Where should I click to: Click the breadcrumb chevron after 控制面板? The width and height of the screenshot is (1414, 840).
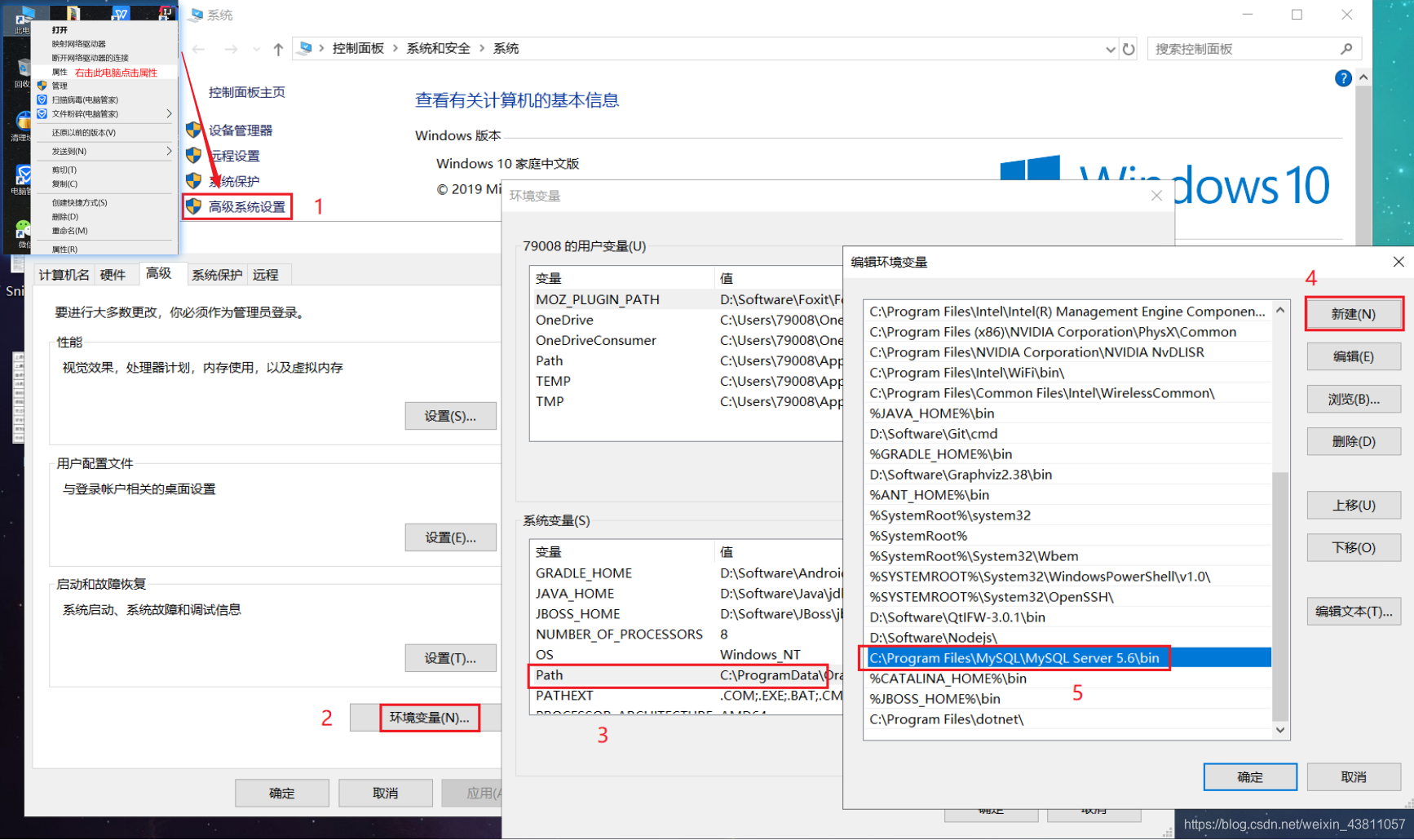point(395,49)
